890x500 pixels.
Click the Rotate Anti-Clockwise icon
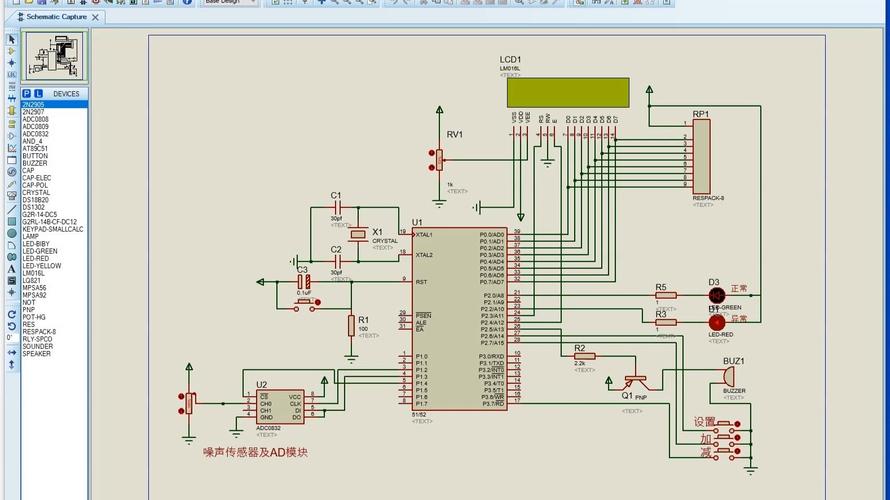point(11,326)
